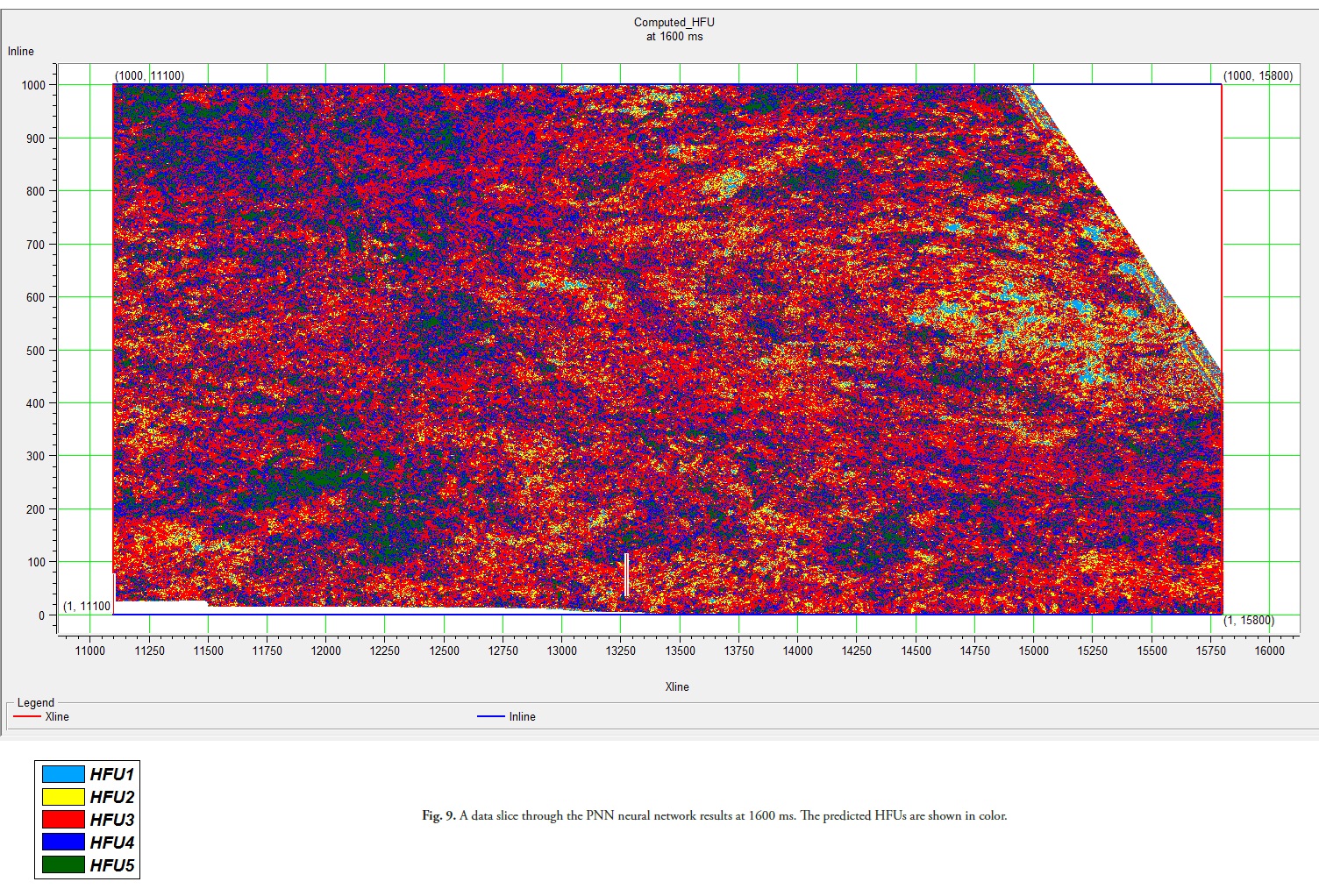The width and height of the screenshot is (1319, 896).
Task: Click the HFU5 dark green swatch
Action: coord(63,865)
